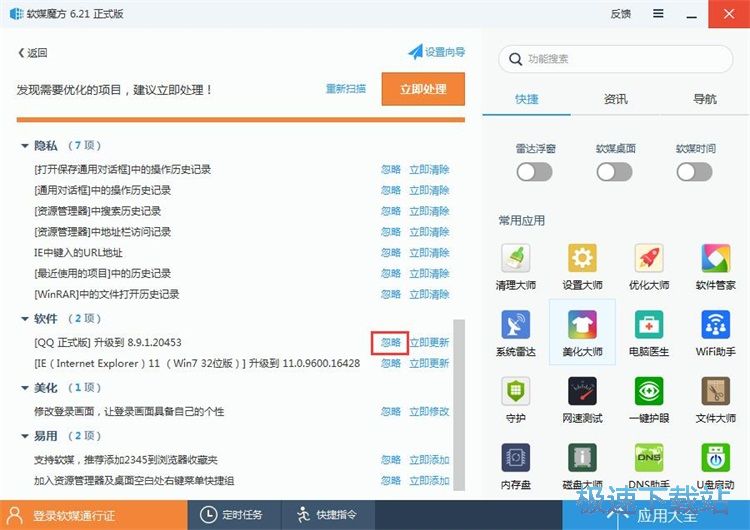Open 系统雷达 satellite dish icon
This screenshot has width=750, height=530.
(516, 324)
